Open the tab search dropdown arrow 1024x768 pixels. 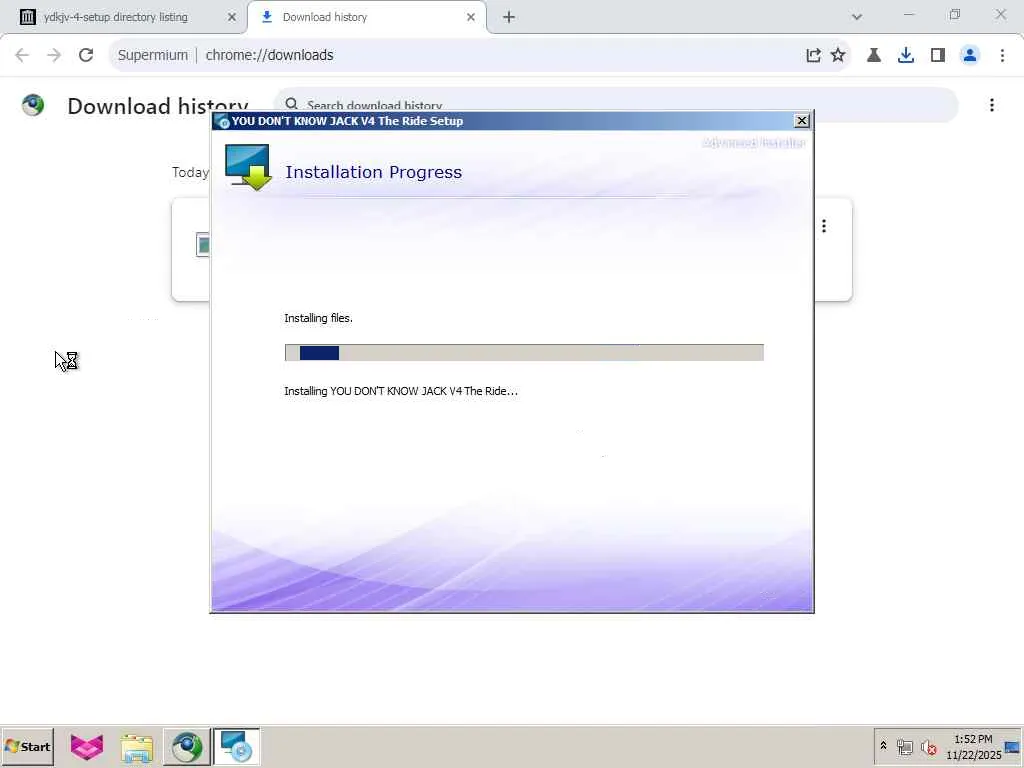pos(857,17)
